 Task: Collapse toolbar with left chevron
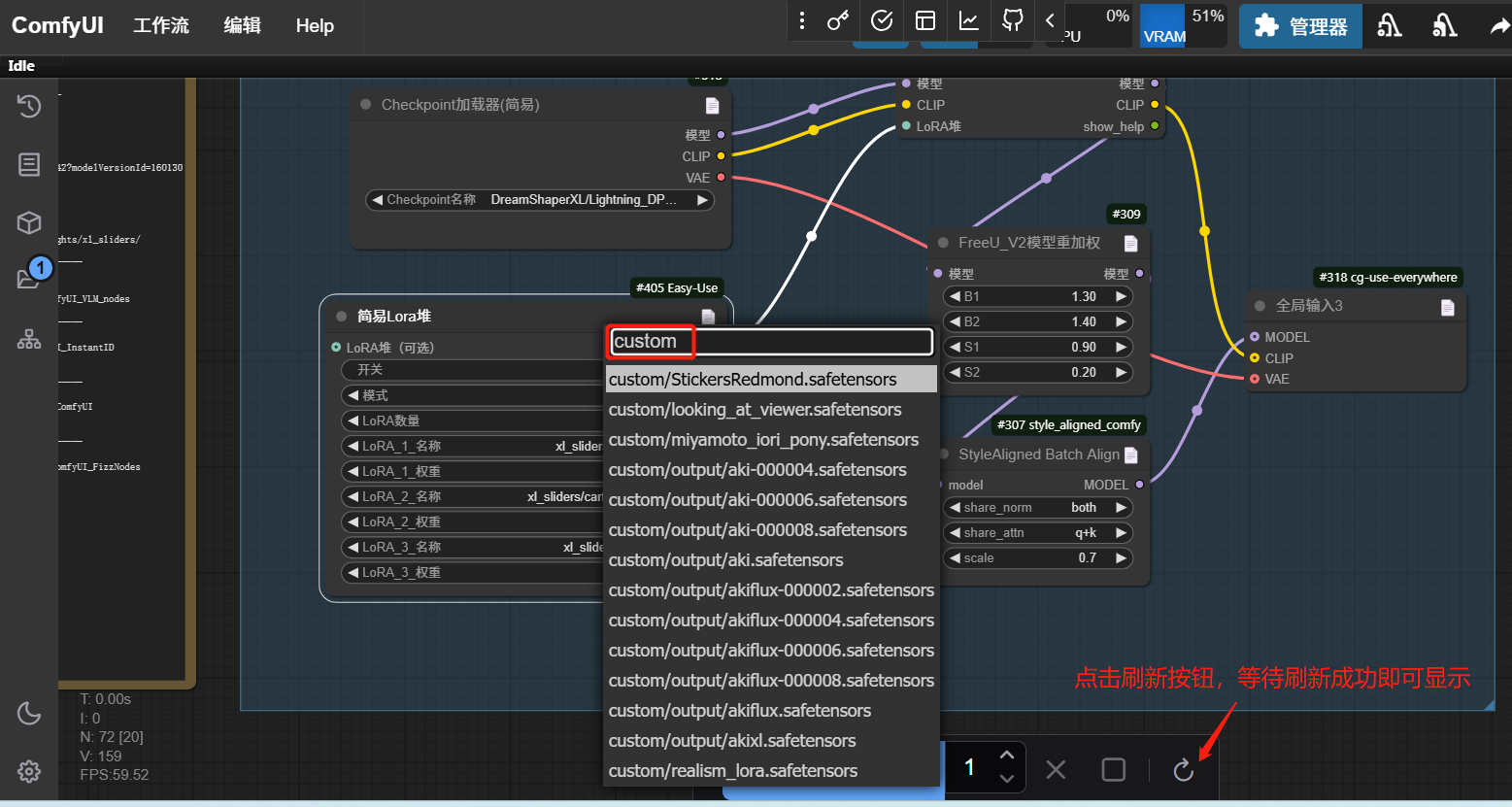[1050, 20]
